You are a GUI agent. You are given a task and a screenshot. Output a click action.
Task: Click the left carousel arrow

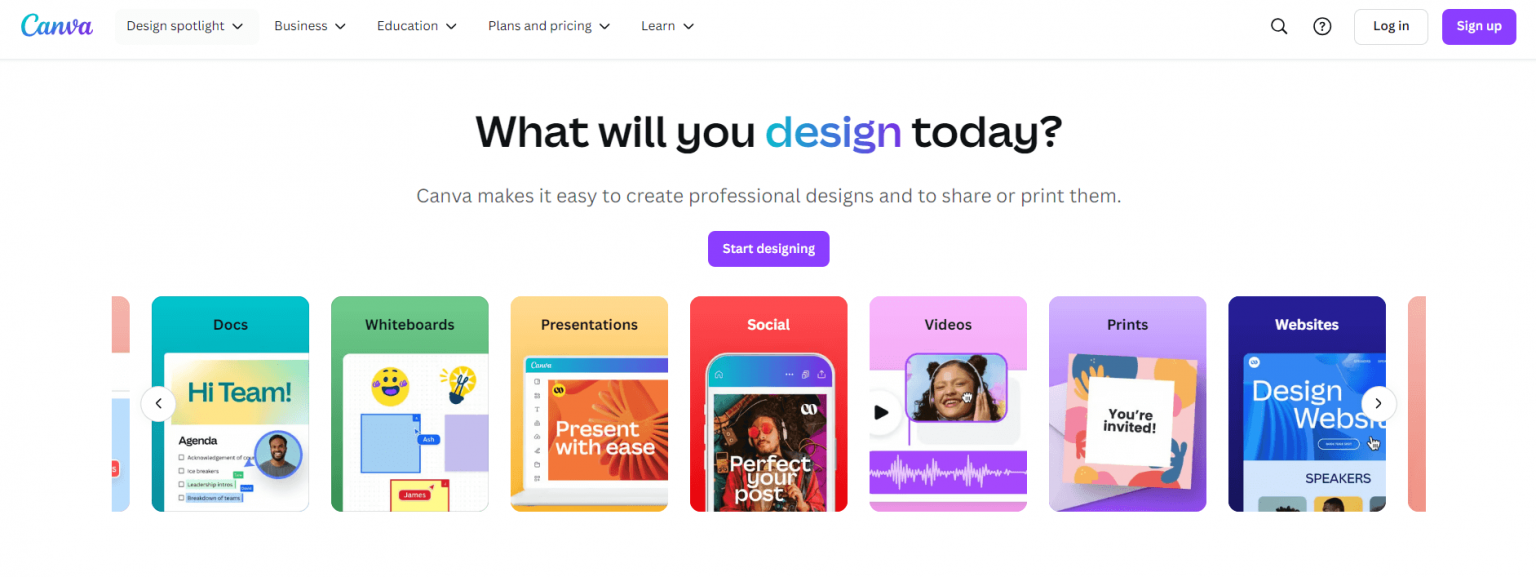click(x=158, y=403)
